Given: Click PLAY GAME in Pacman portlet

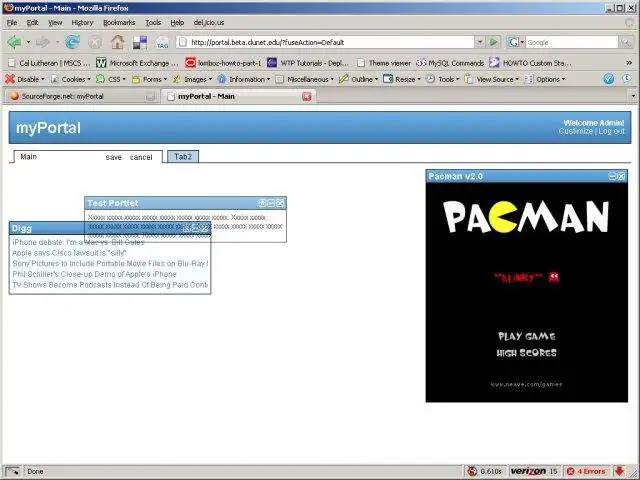Looking at the screenshot, I should pos(527,336).
